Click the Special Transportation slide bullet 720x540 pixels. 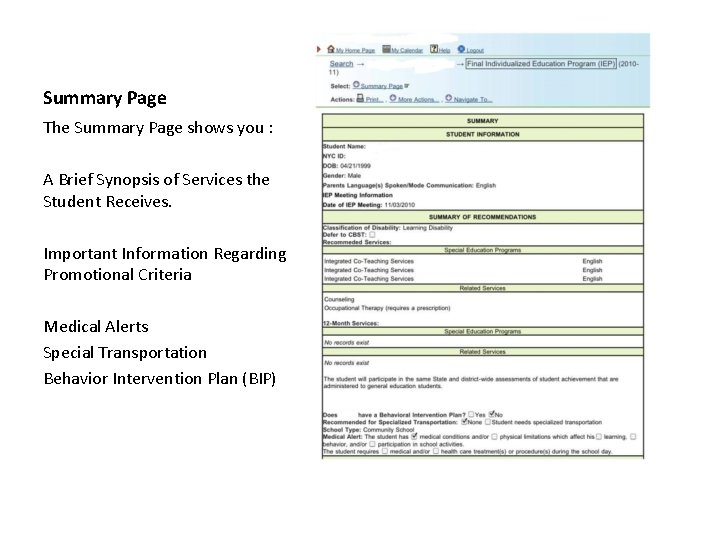125,353
